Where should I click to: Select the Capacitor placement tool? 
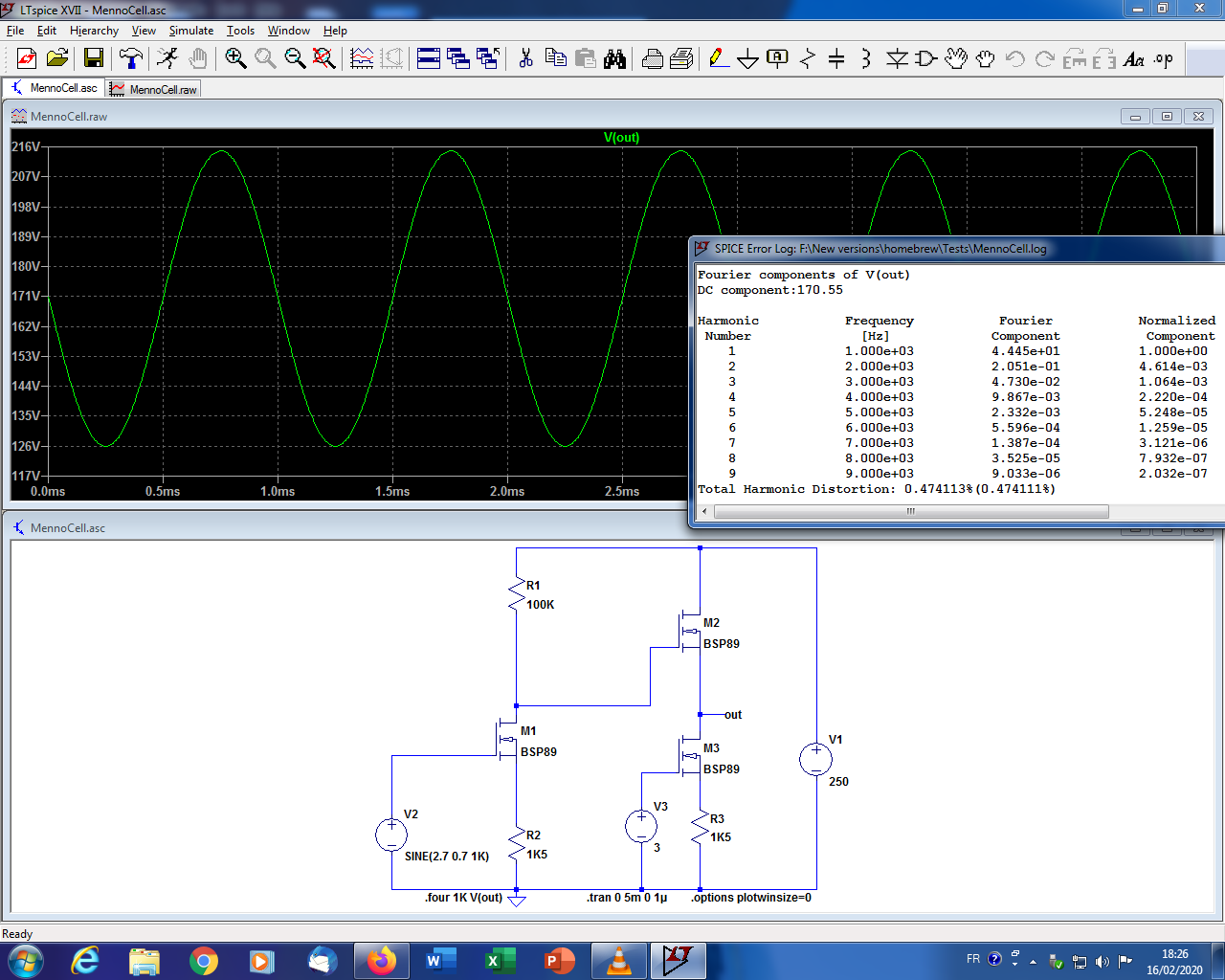click(836, 59)
